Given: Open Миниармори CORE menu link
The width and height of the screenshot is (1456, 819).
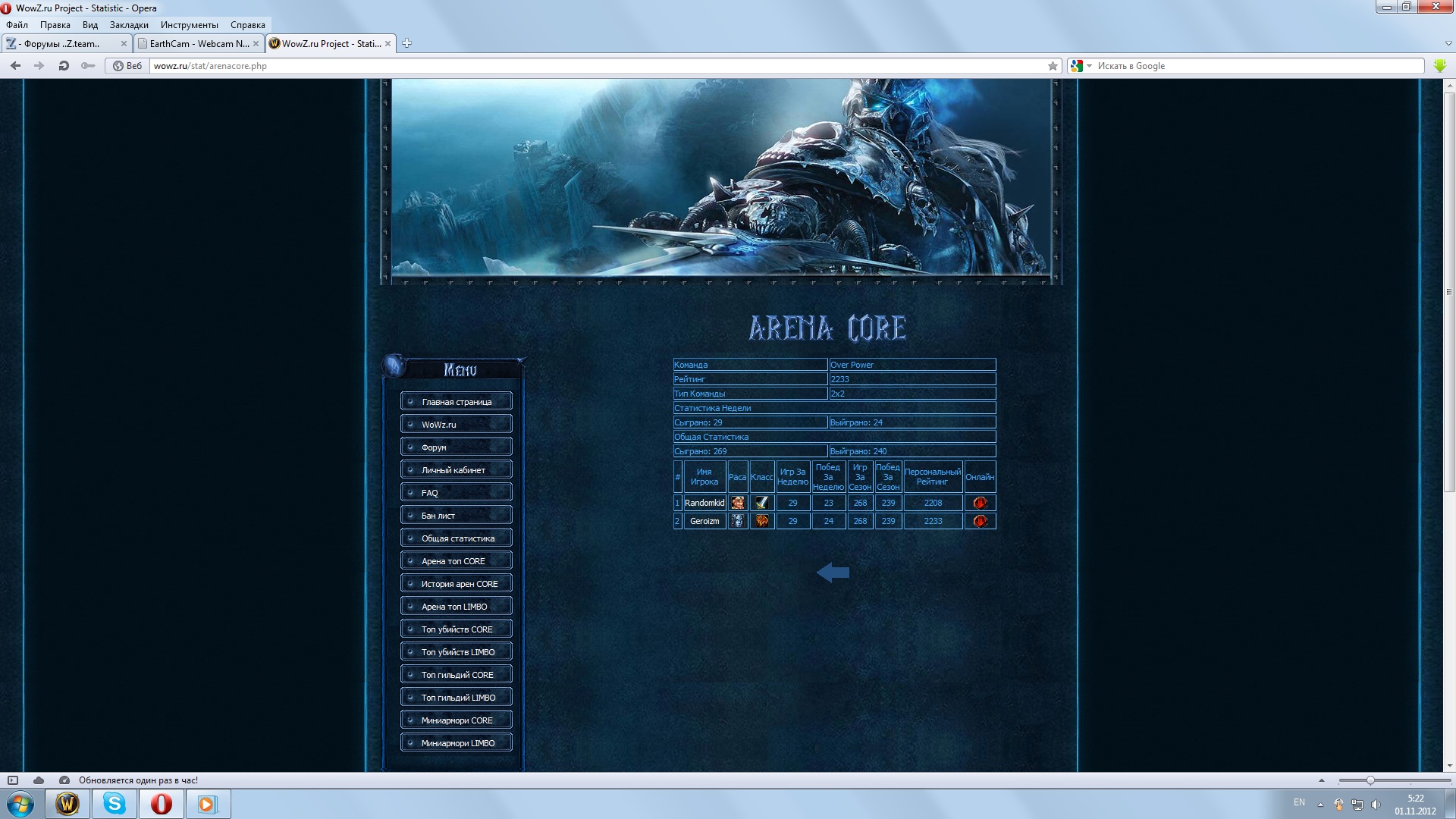Looking at the screenshot, I should 457,720.
